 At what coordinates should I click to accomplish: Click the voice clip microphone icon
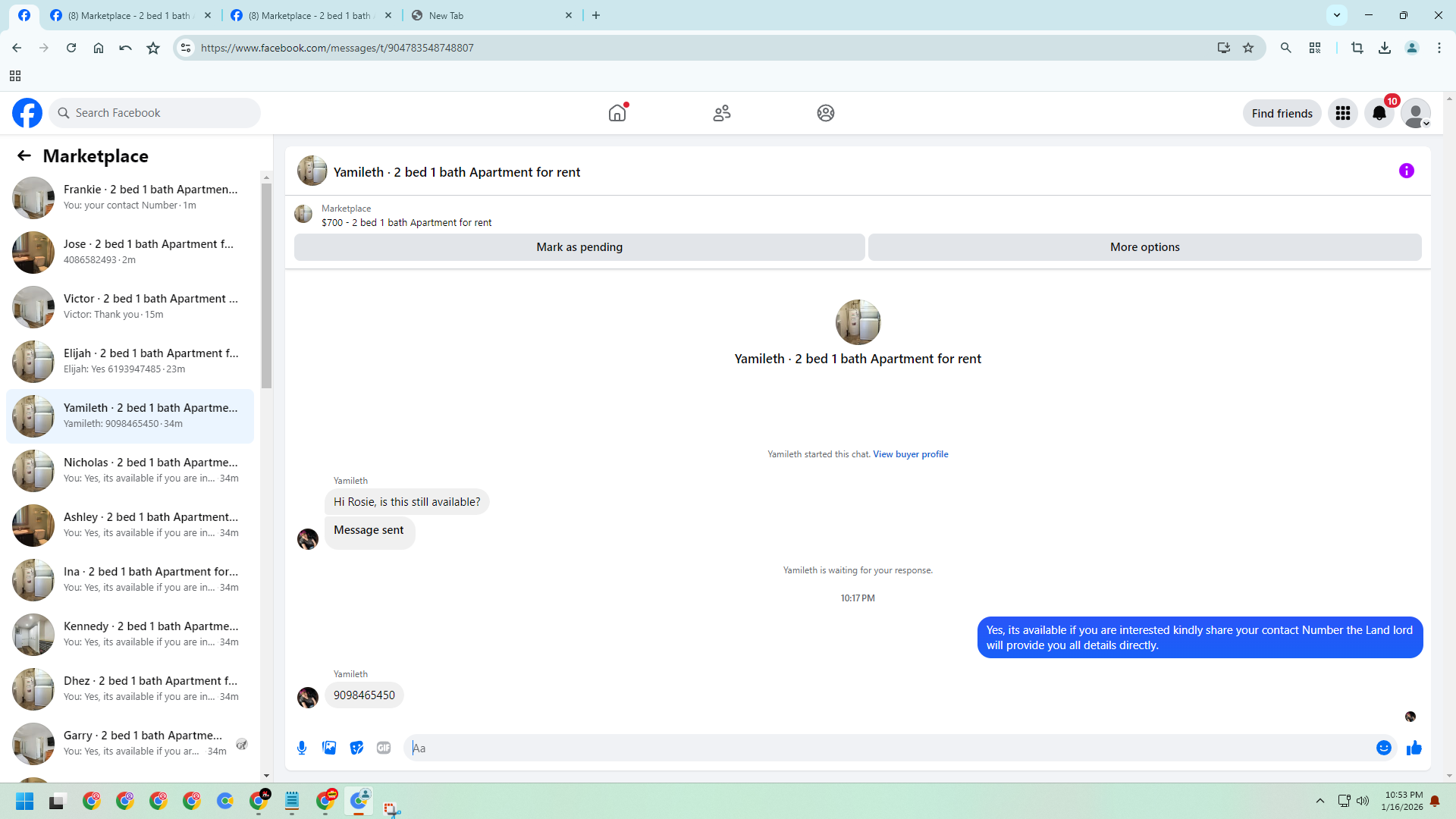coord(302,748)
